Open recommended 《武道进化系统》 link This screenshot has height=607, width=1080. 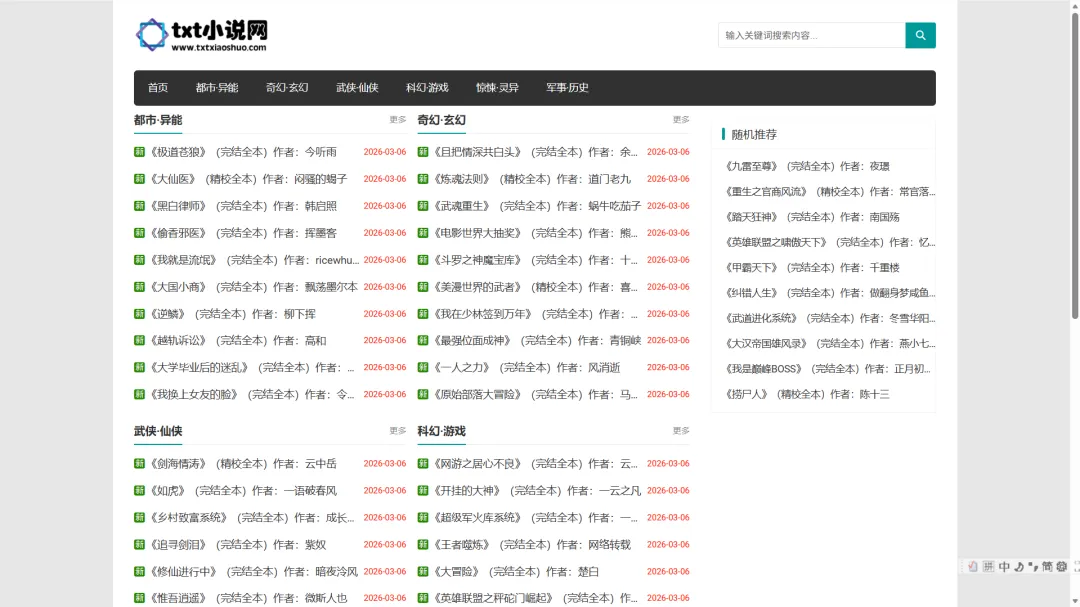(x=829, y=318)
